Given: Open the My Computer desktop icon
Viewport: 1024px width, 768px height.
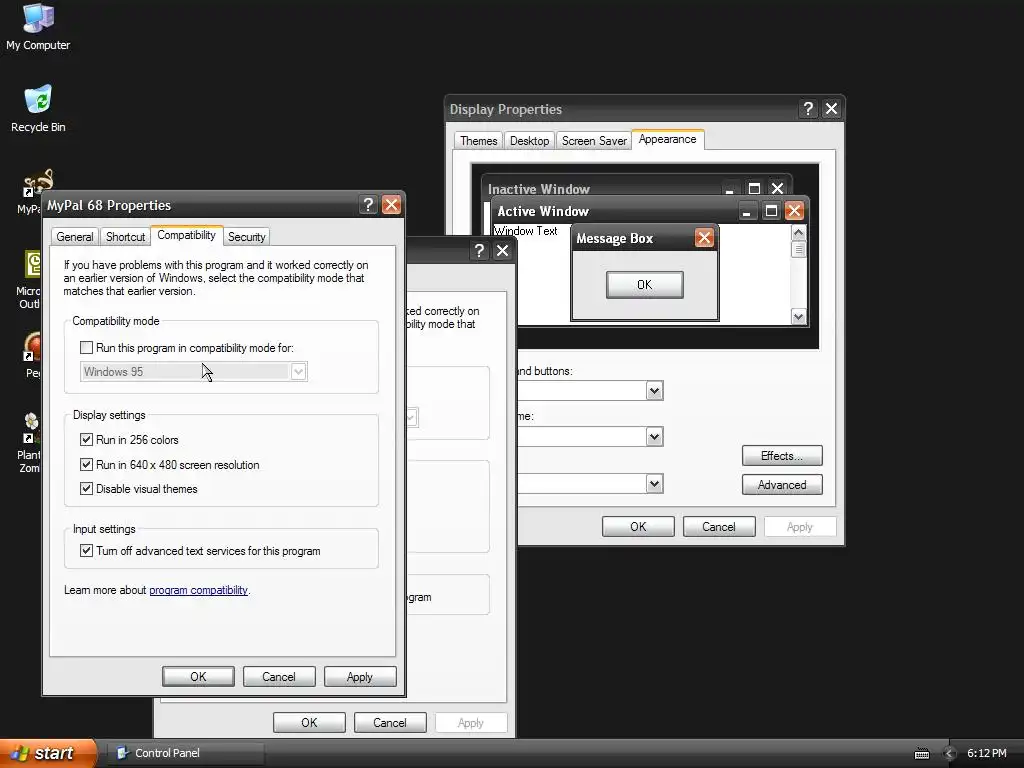Looking at the screenshot, I should (x=38, y=26).
